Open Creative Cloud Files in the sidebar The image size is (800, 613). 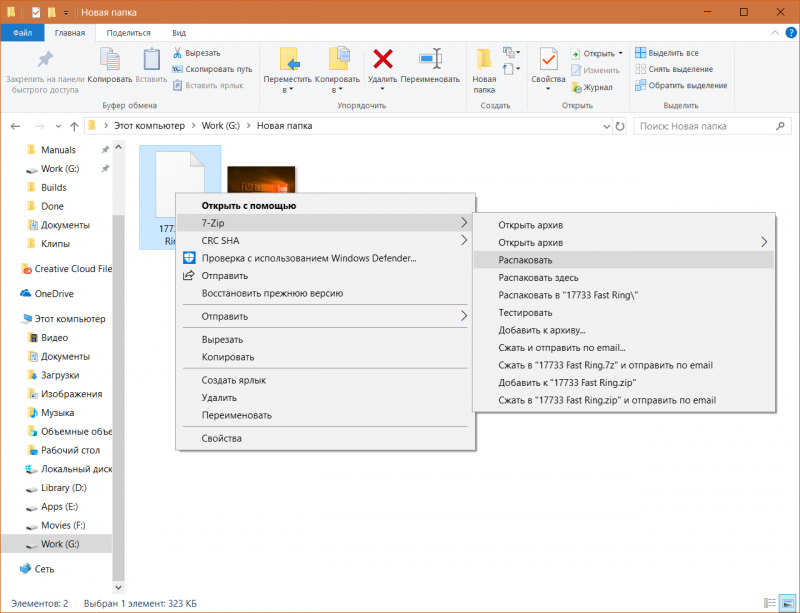66,268
